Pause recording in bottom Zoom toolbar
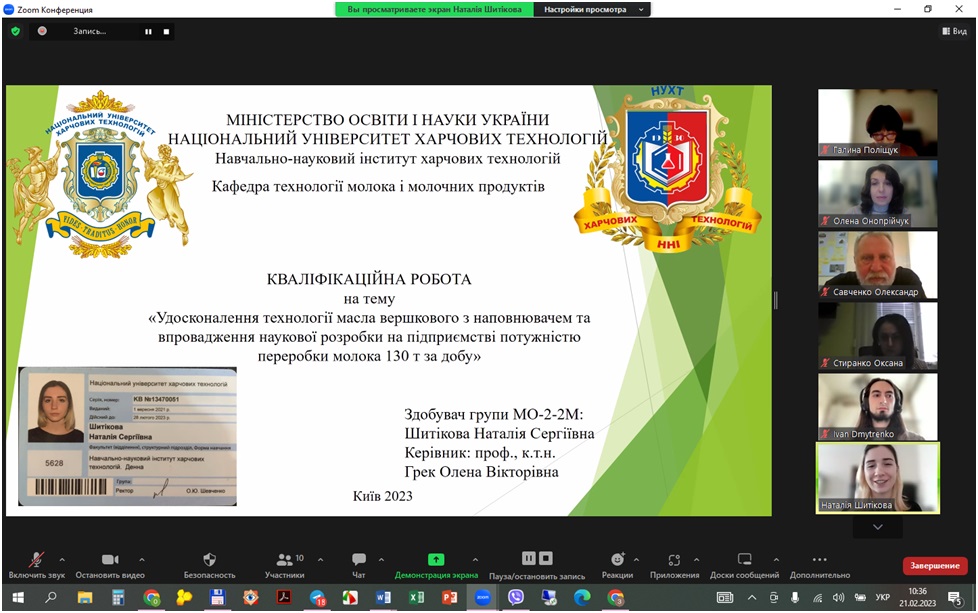 coord(528,558)
